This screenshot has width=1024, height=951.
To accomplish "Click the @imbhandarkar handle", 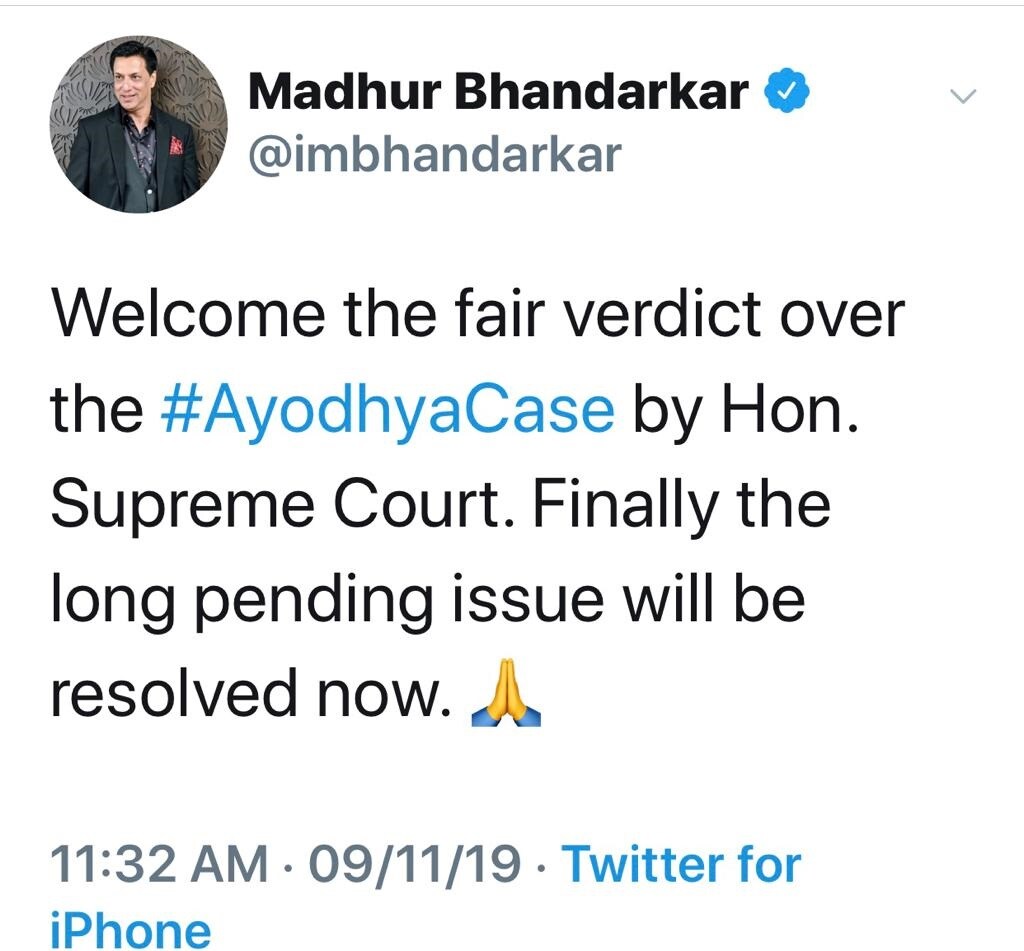I will [x=434, y=155].
